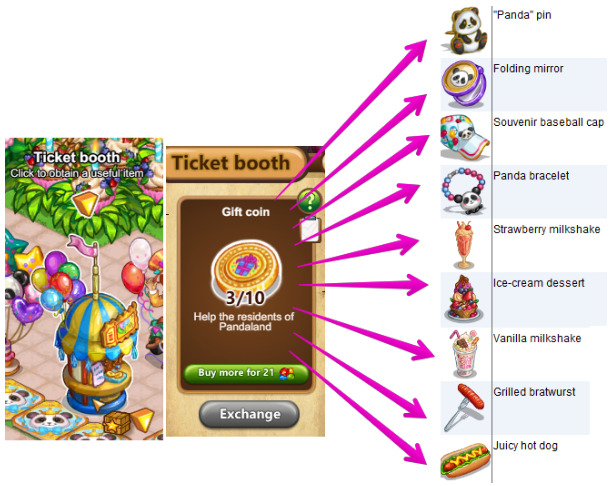
Task: Select the Souvenir baseball cap icon
Action: click(464, 138)
